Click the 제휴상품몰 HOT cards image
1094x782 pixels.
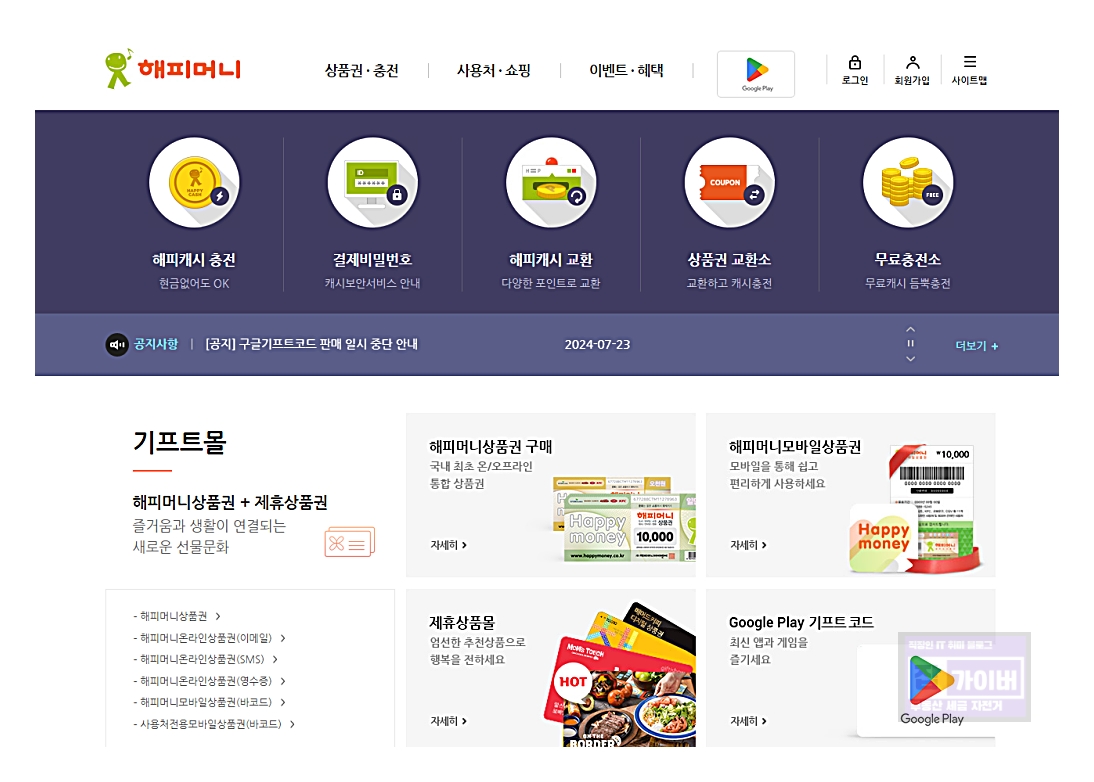click(x=620, y=675)
